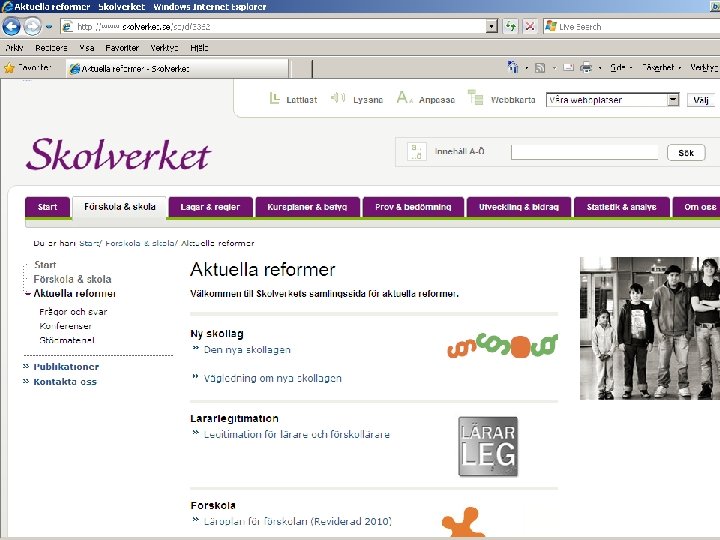This screenshot has width=720, height=540.
Task: Click Förskola & skola in left sidebar
Action: point(72,279)
